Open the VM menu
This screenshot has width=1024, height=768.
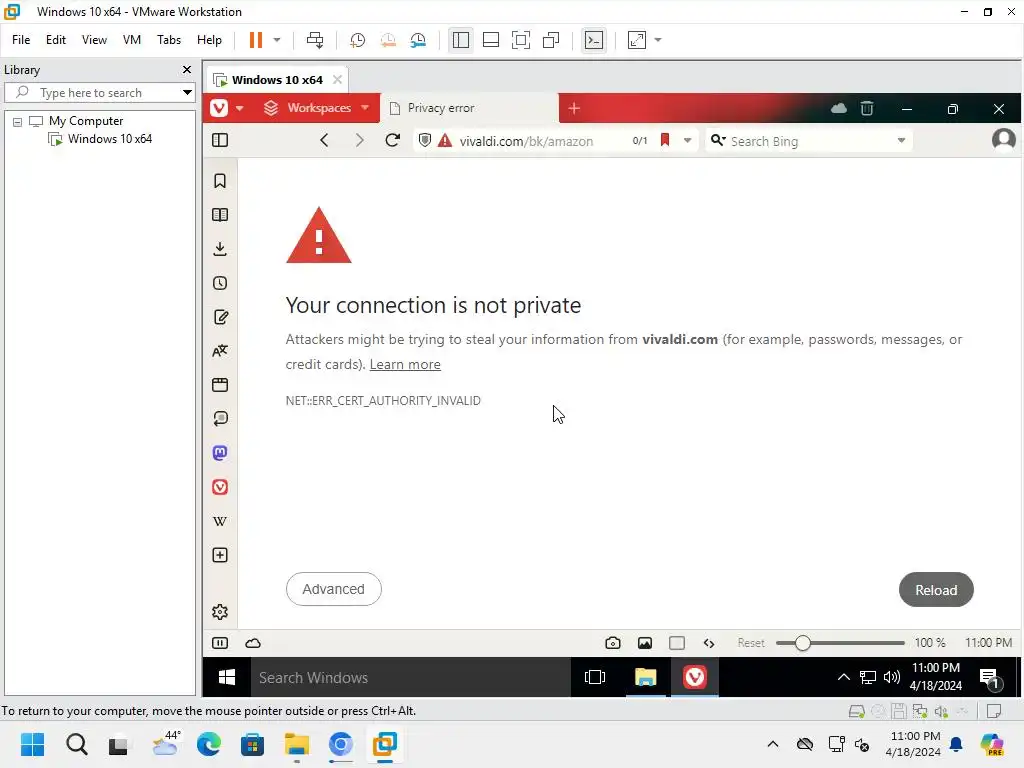[x=132, y=40]
